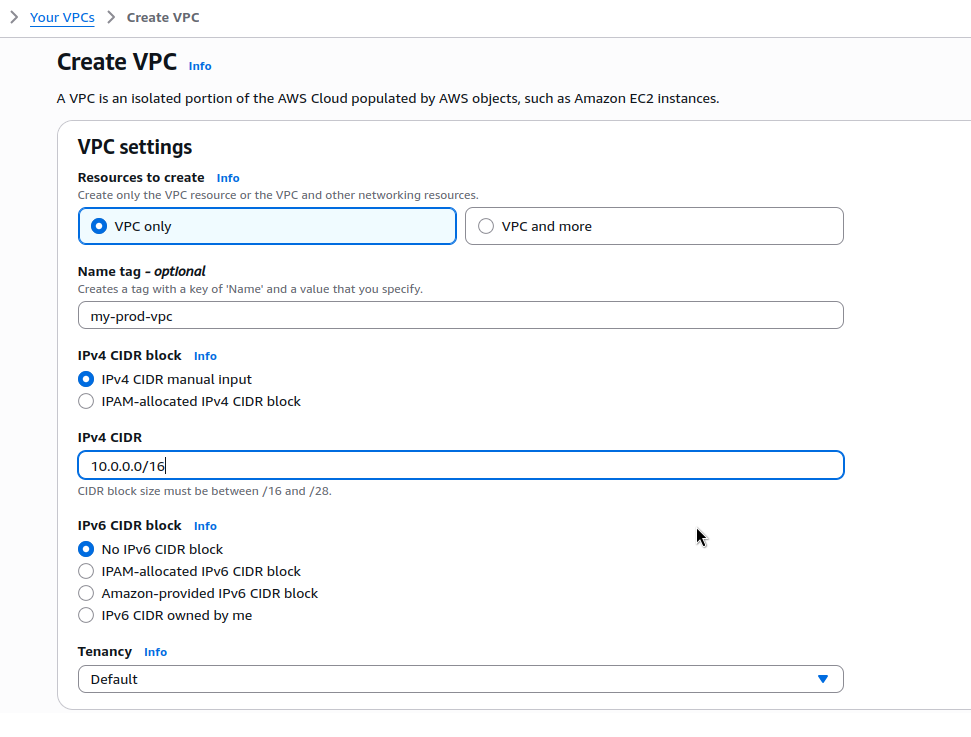The height and width of the screenshot is (737, 971).
Task: Choose IPAM-allocated IPv4 CIDR block
Action: [189, 401]
